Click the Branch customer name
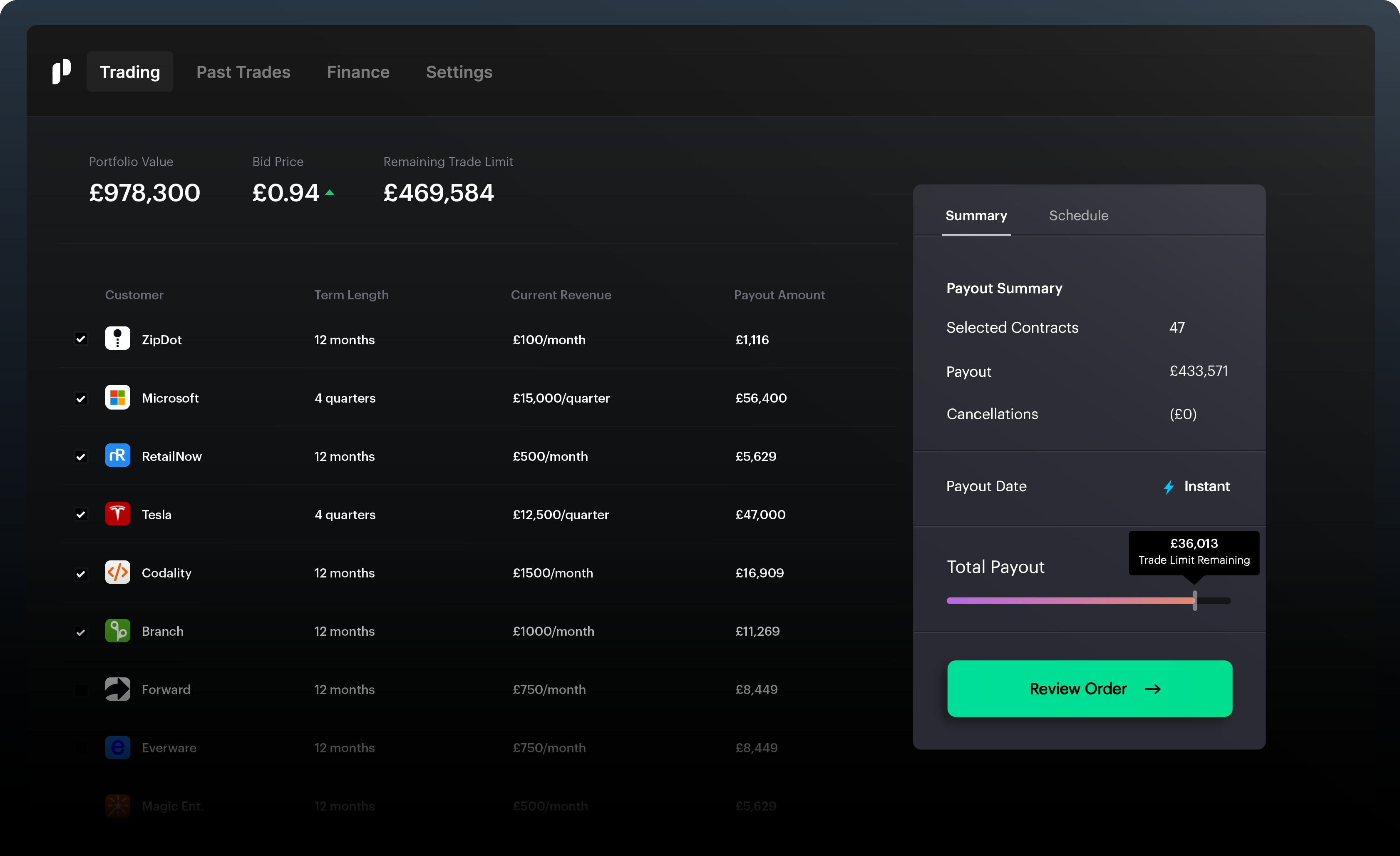The height and width of the screenshot is (856, 1400). [162, 631]
